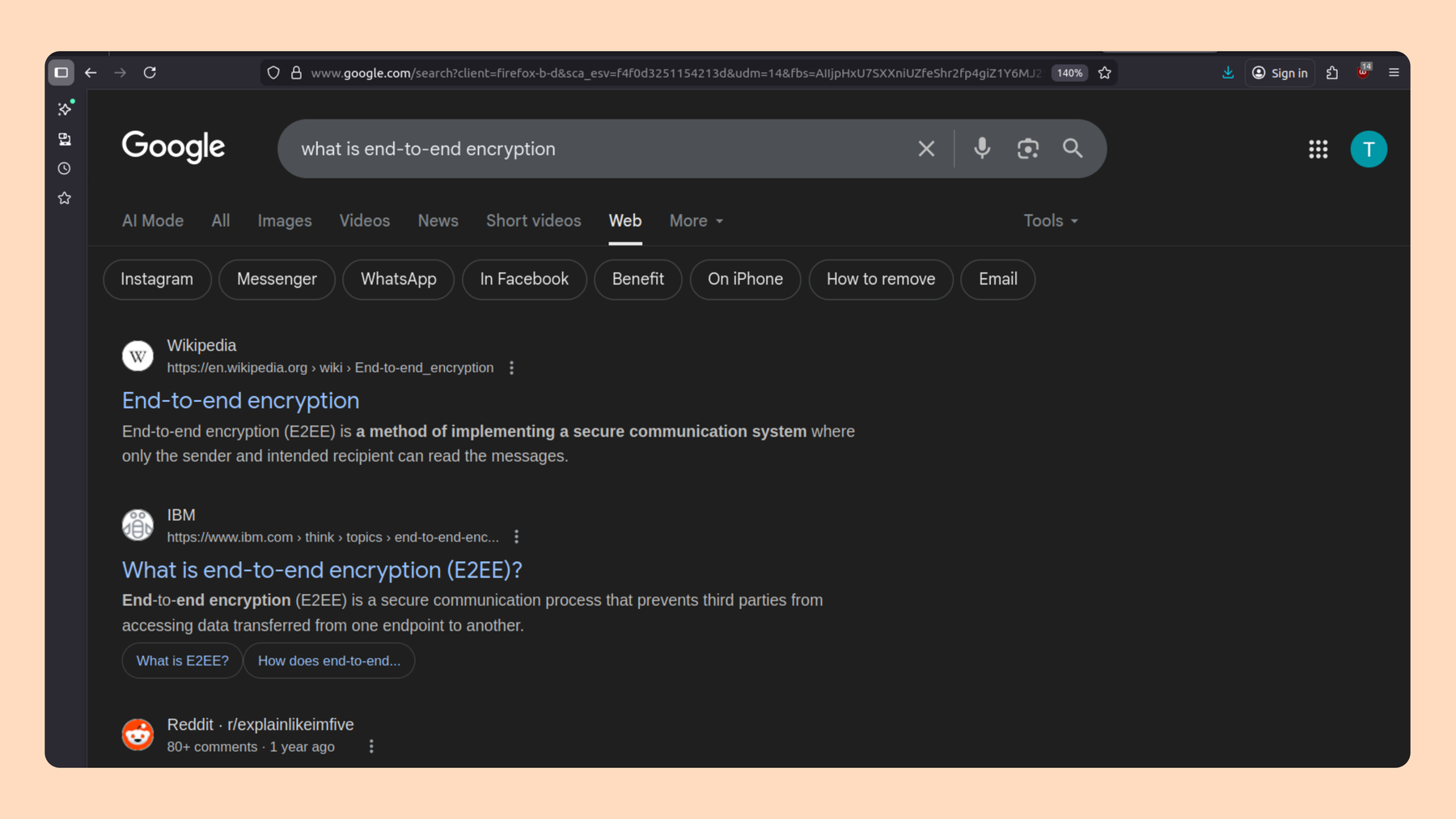Viewport: 1456px width, 819px height.
Task: Open Wikipedia result options menu
Action: 512,368
